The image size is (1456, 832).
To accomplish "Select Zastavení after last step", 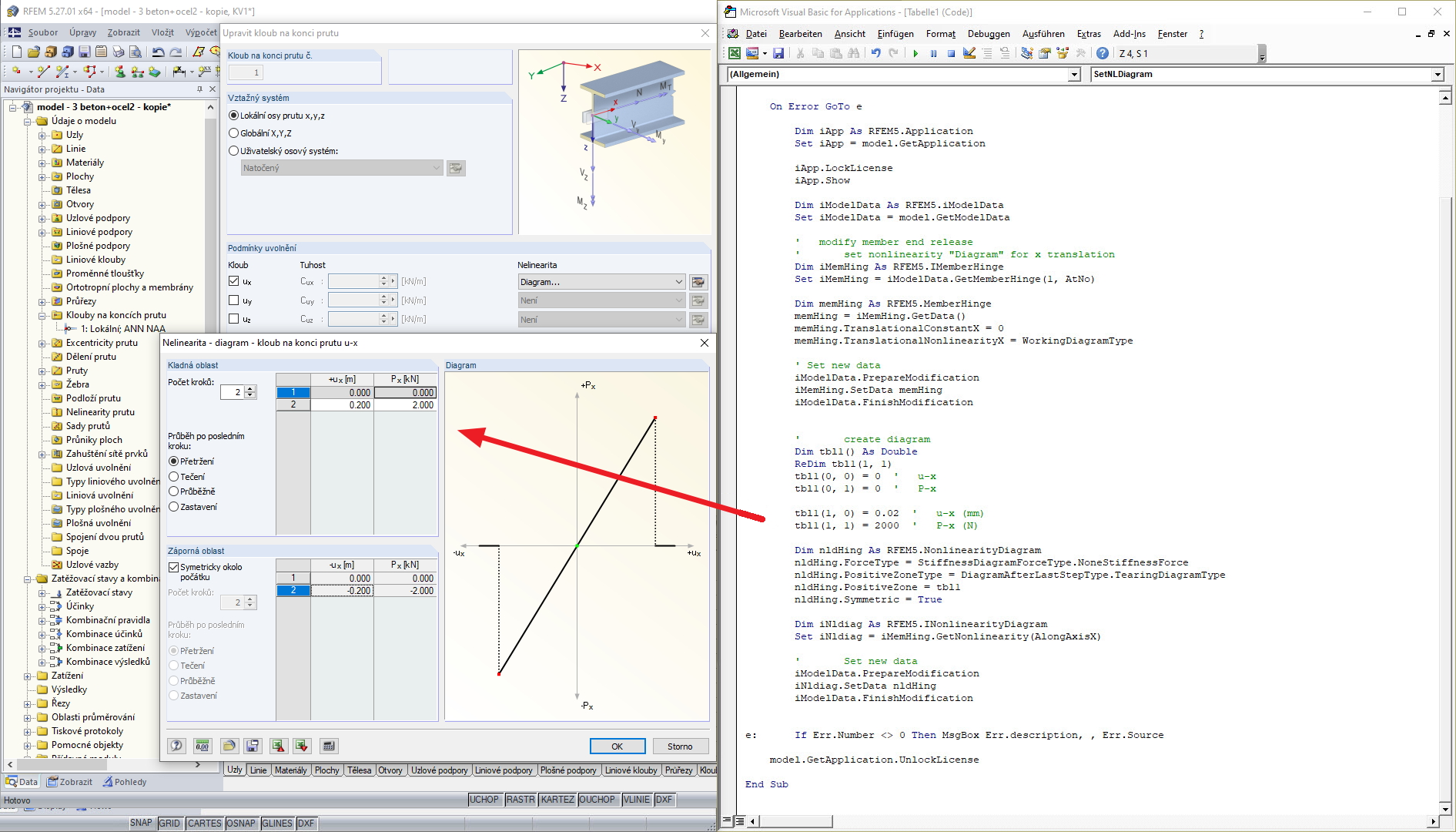I will pos(174,507).
